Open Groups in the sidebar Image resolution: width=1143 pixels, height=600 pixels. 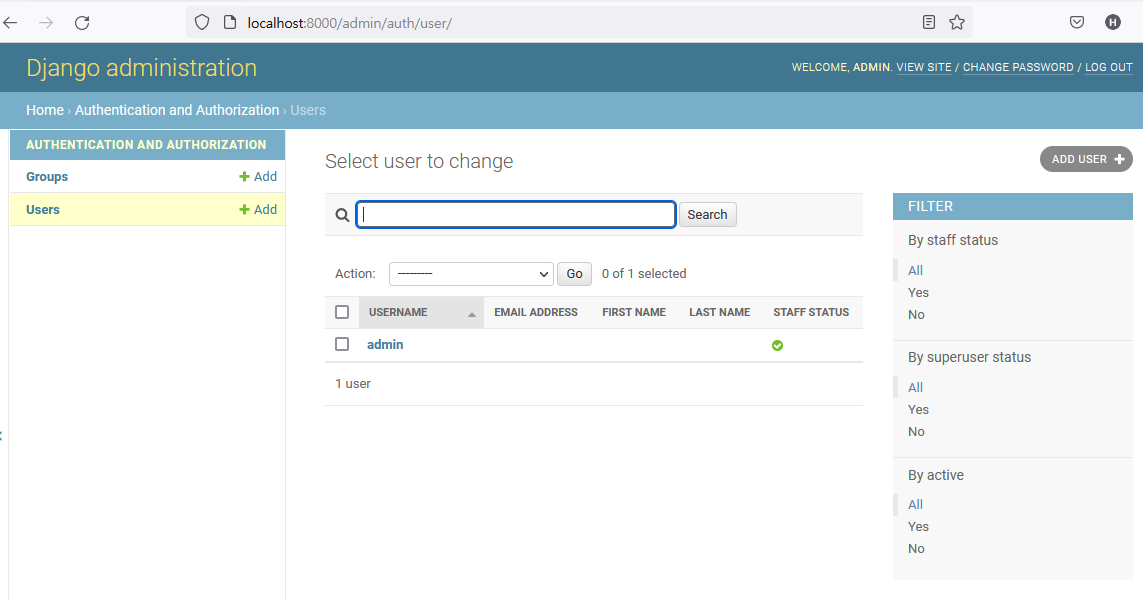tap(47, 176)
